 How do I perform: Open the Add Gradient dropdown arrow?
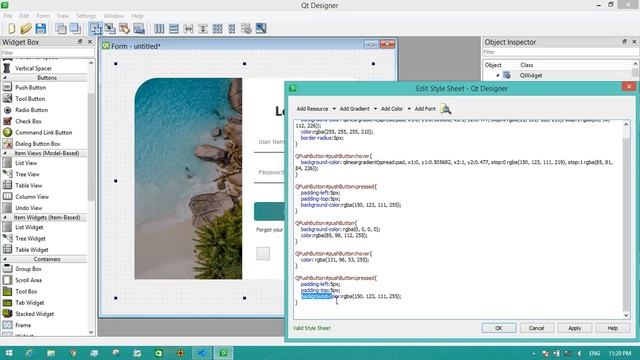point(375,109)
